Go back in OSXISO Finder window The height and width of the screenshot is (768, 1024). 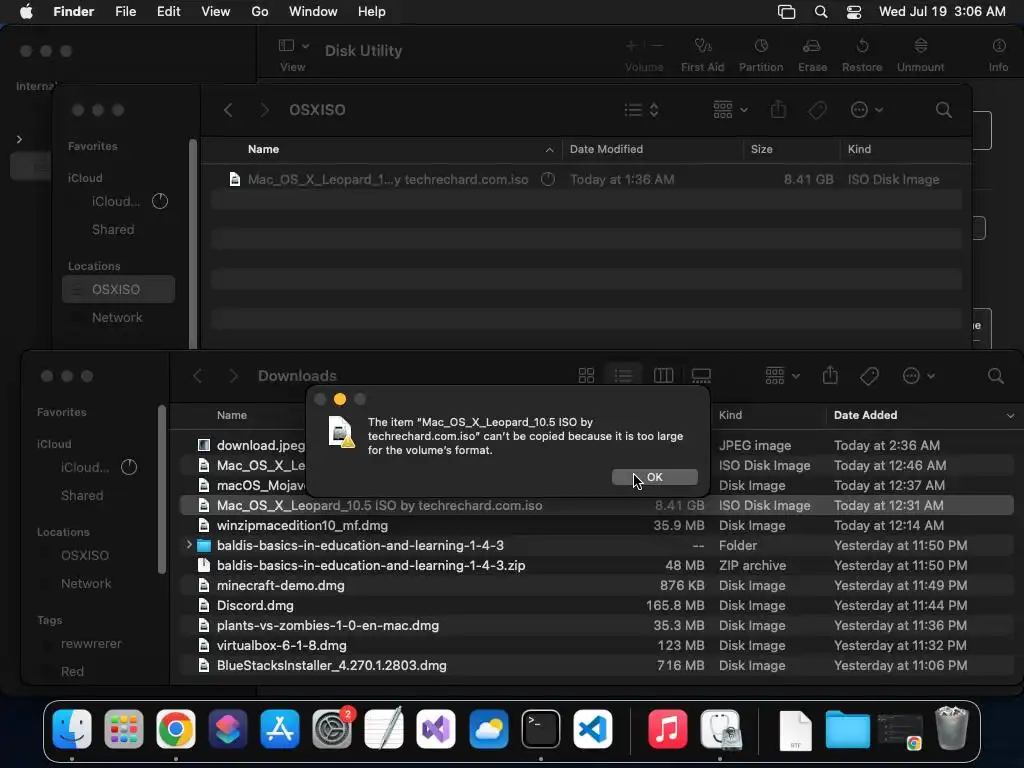pyautogui.click(x=228, y=110)
